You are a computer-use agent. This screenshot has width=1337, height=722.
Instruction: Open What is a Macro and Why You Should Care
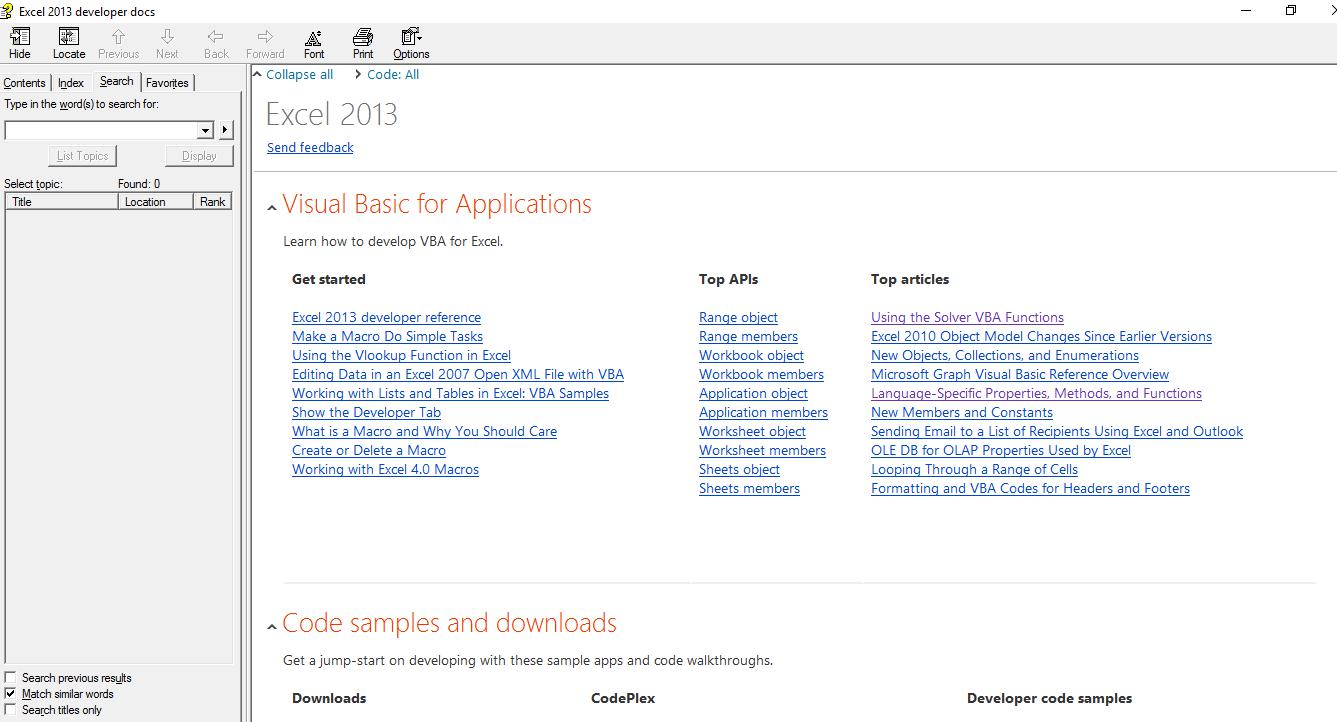tap(424, 432)
